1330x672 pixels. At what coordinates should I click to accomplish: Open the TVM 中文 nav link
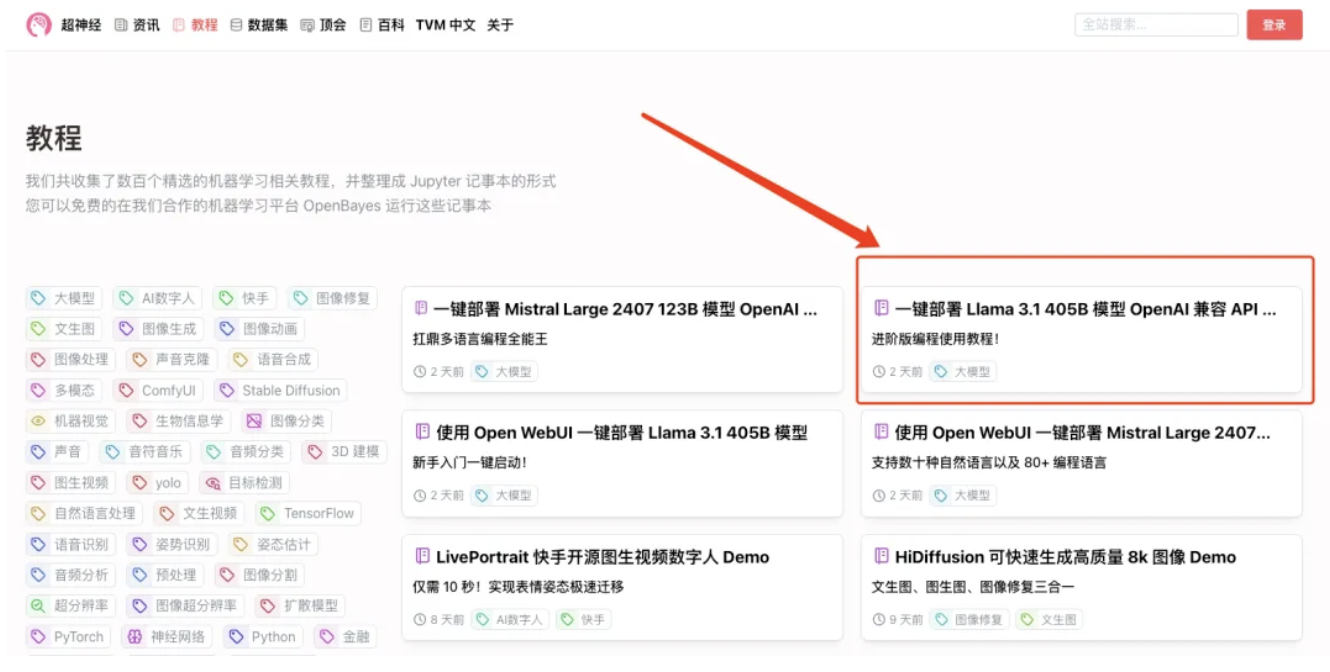pos(446,25)
